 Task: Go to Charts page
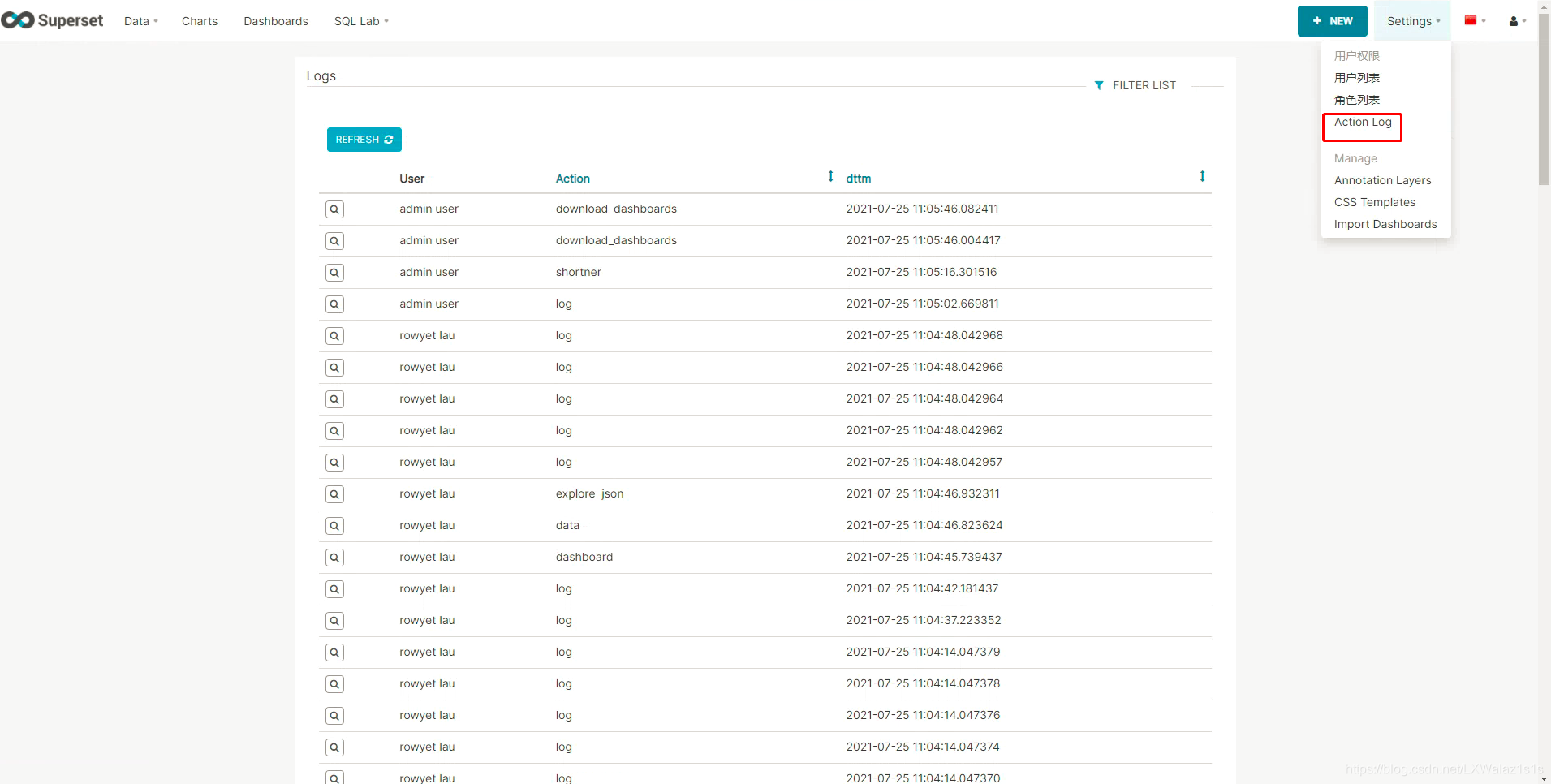pos(200,21)
